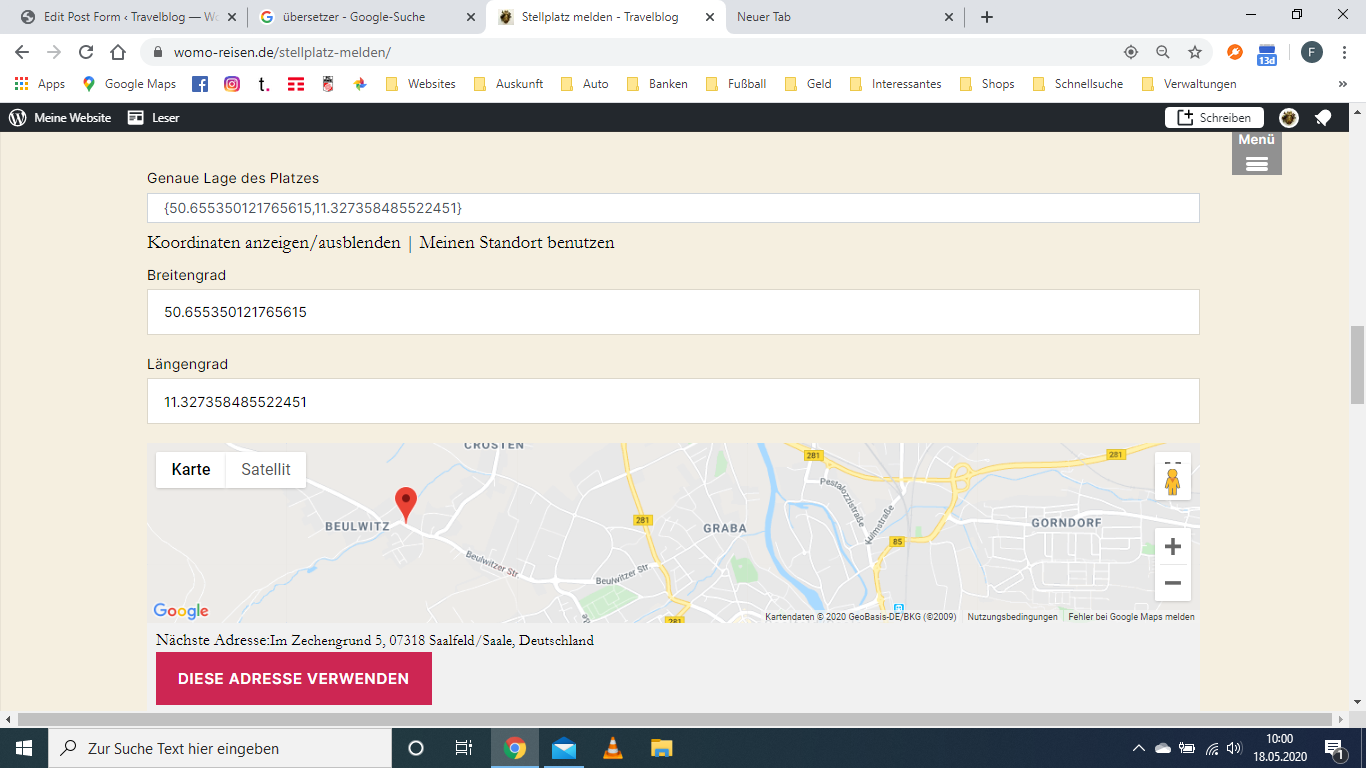This screenshot has height=768, width=1366.
Task: Expand the Geld bookmark folder
Action: pos(808,84)
